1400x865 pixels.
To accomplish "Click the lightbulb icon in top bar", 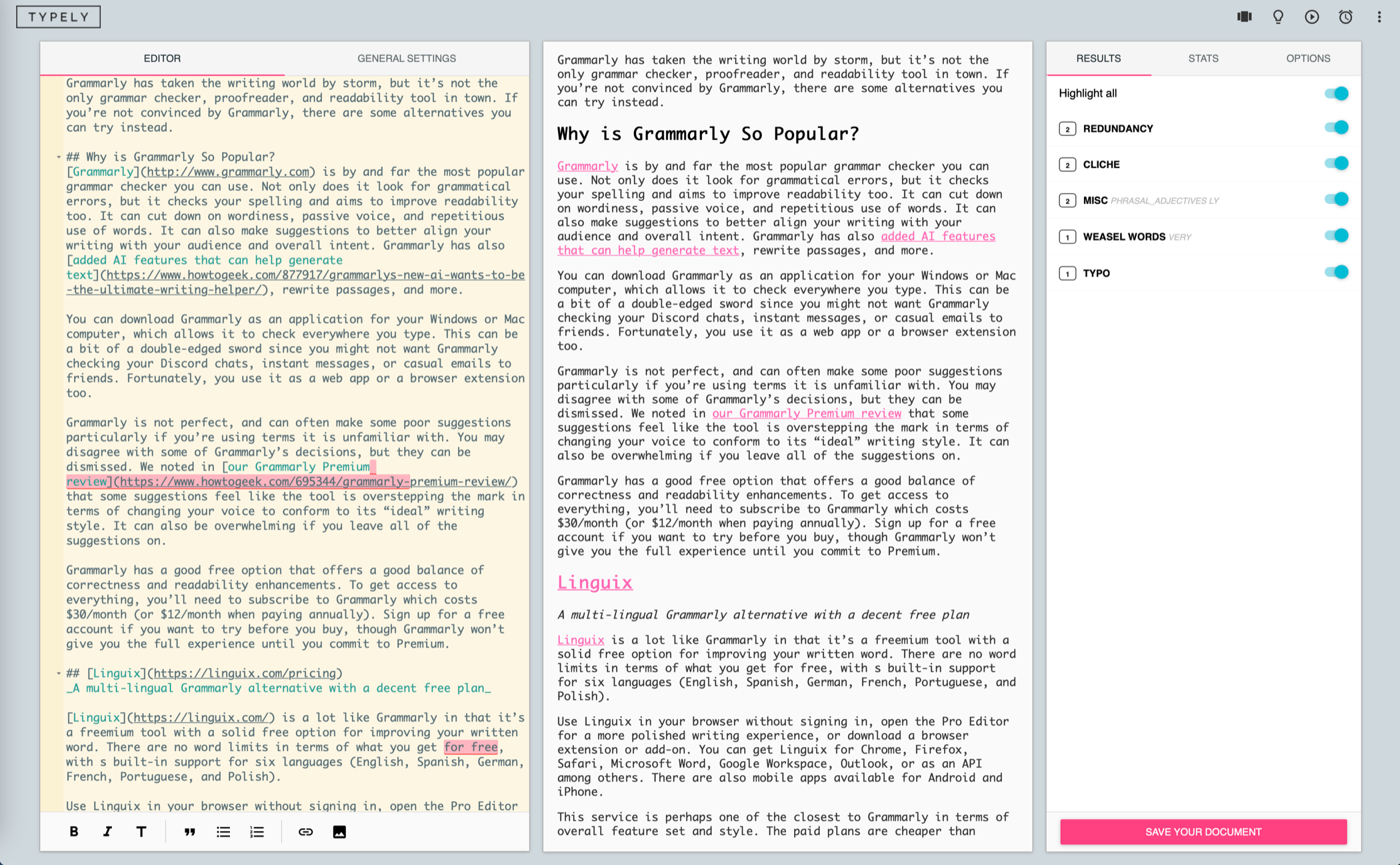I will click(x=1278, y=17).
